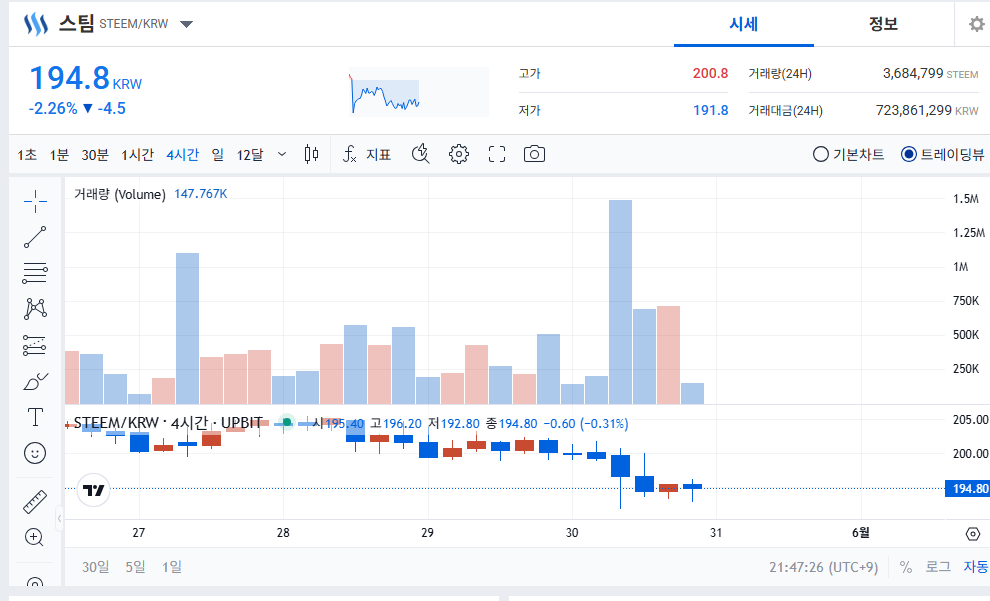Show 1일 date range
The image size is (990, 601).
[172, 567]
